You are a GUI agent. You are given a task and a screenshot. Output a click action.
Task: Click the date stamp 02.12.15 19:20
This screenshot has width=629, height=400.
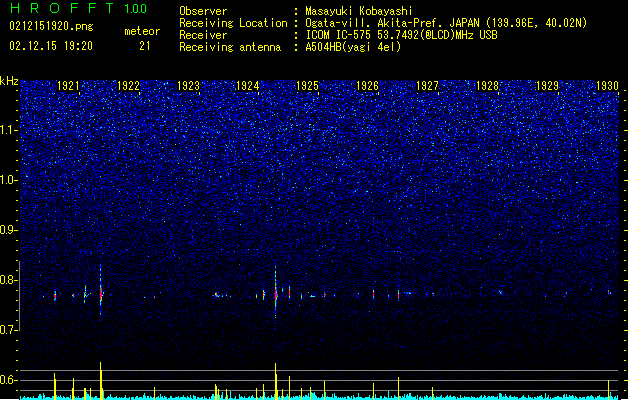click(51, 46)
